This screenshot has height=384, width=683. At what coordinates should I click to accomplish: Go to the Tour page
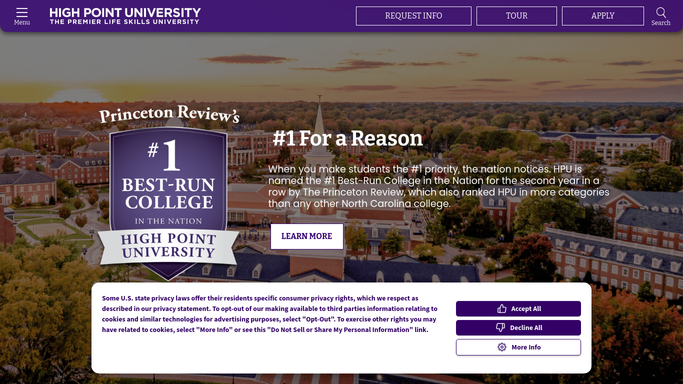pos(516,16)
